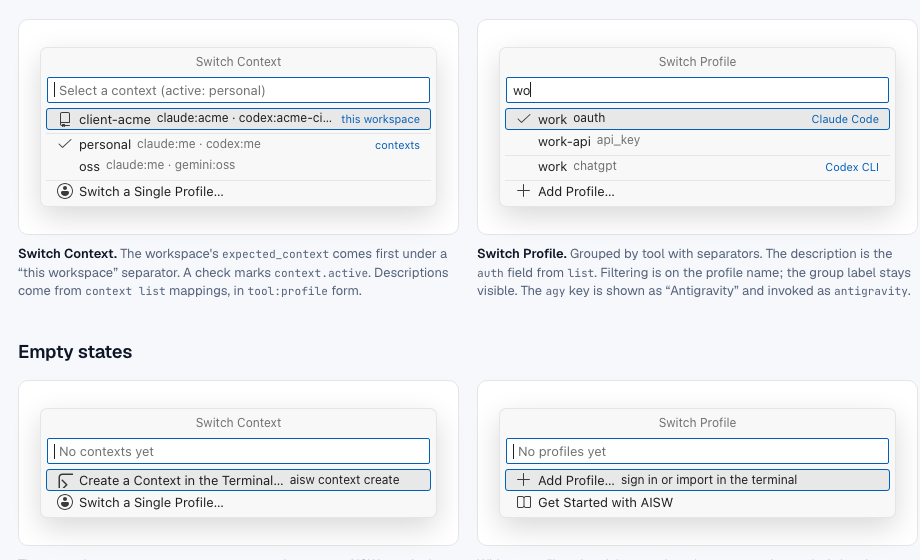
Task: Click the claude:me · gemini:oss description
Action: point(170,165)
